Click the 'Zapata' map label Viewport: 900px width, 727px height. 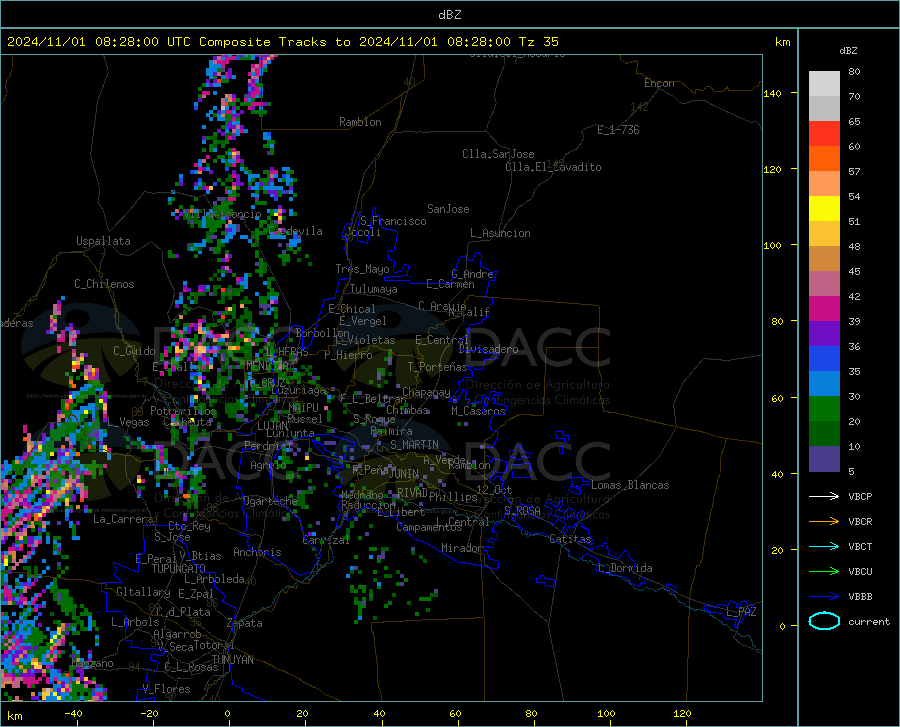pos(245,623)
